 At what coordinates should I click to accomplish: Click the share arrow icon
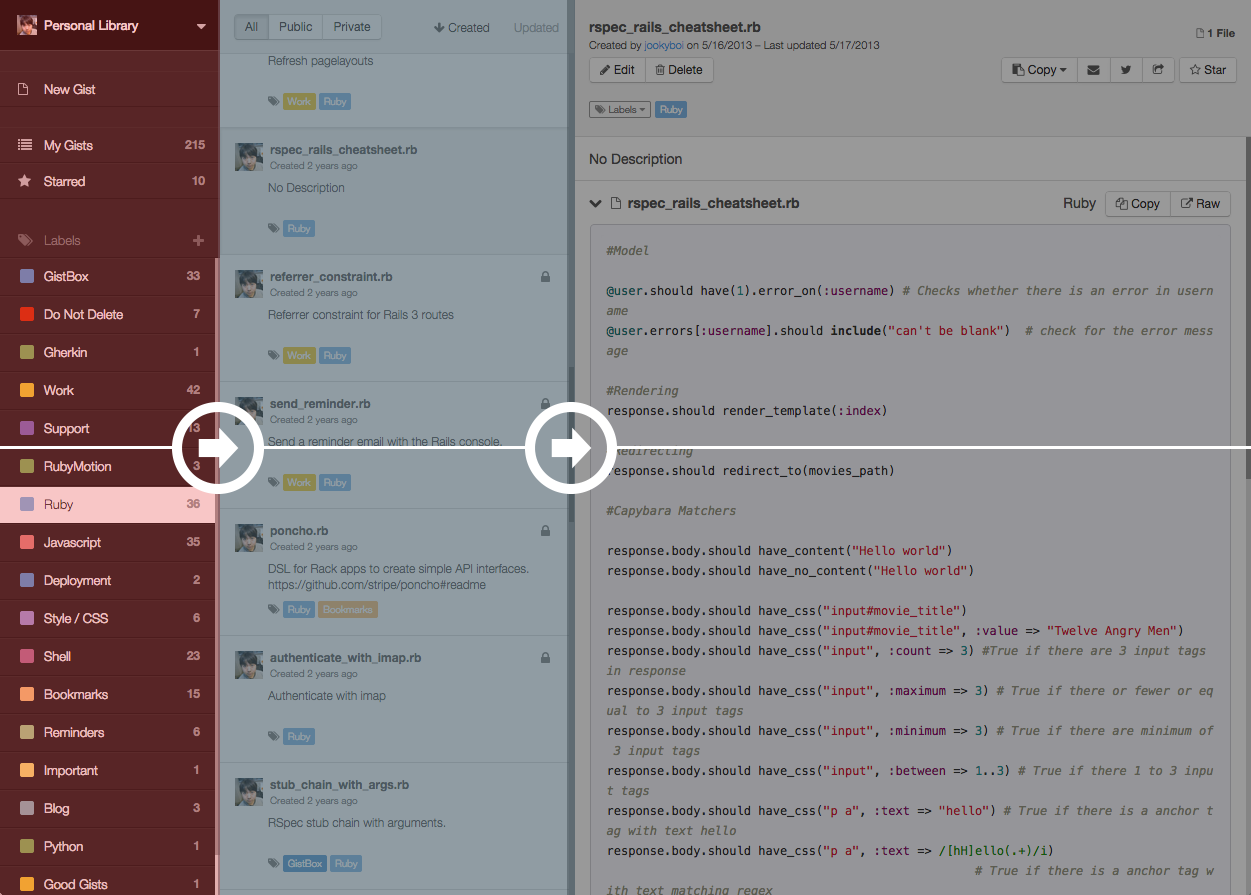[x=1158, y=70]
